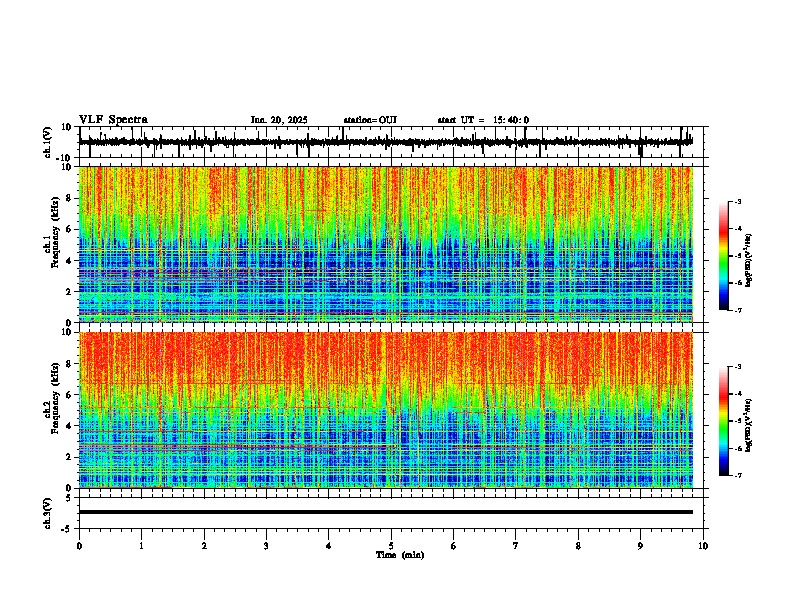Click ch.1 color scale "log(PSD)" unit label
The height and width of the screenshot is (612, 792).
[x=749, y=260]
